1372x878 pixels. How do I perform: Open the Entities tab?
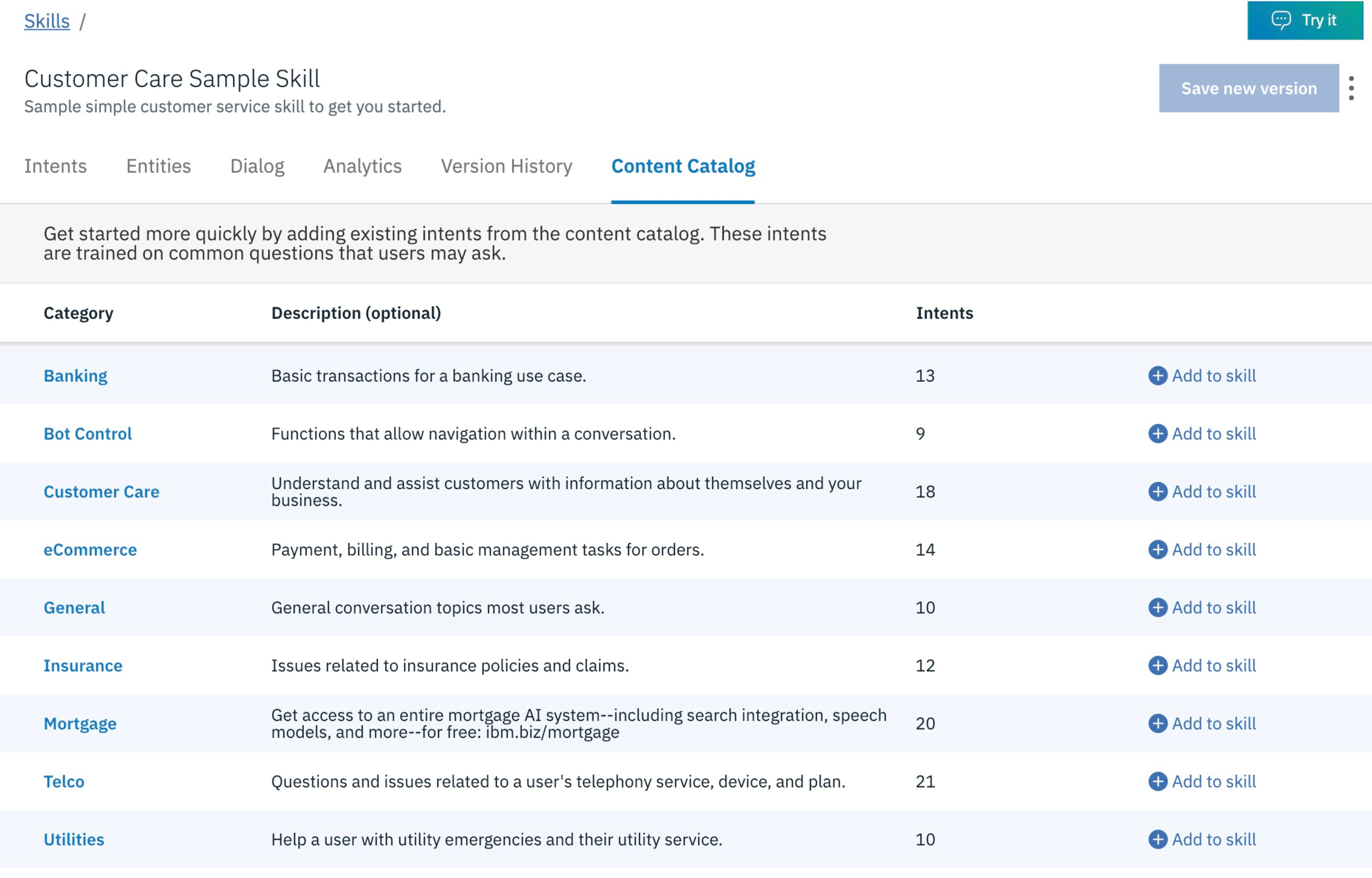click(x=158, y=166)
